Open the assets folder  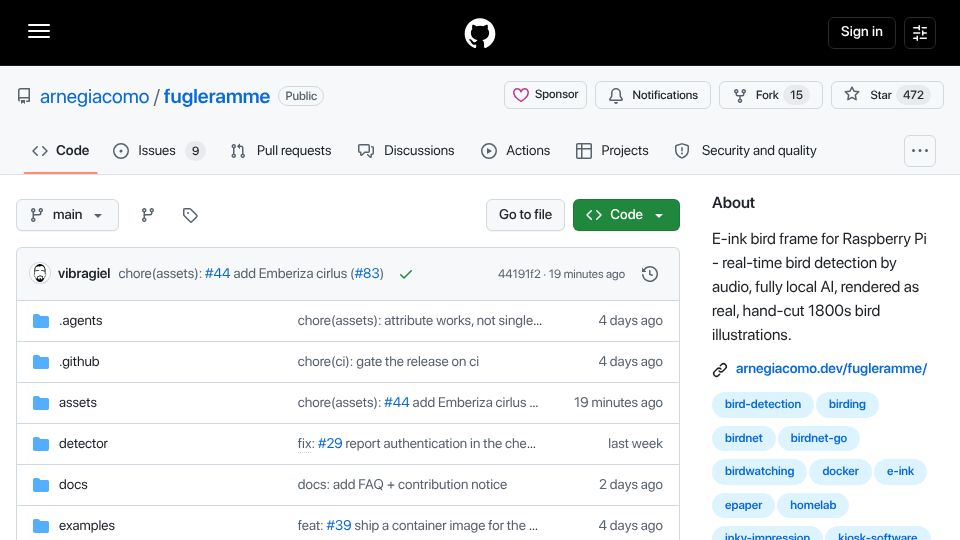click(78, 403)
